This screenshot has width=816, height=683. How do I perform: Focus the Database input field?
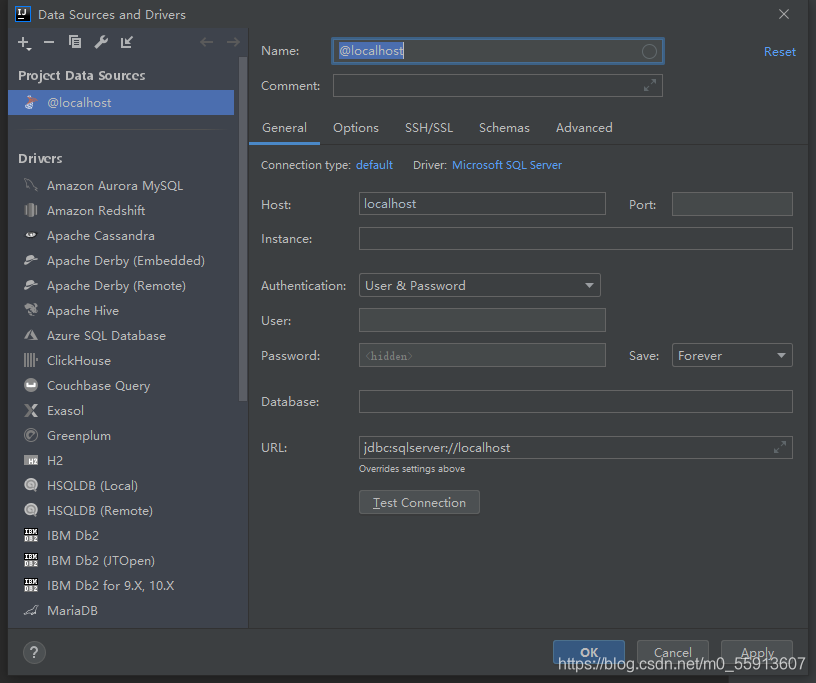(576, 401)
